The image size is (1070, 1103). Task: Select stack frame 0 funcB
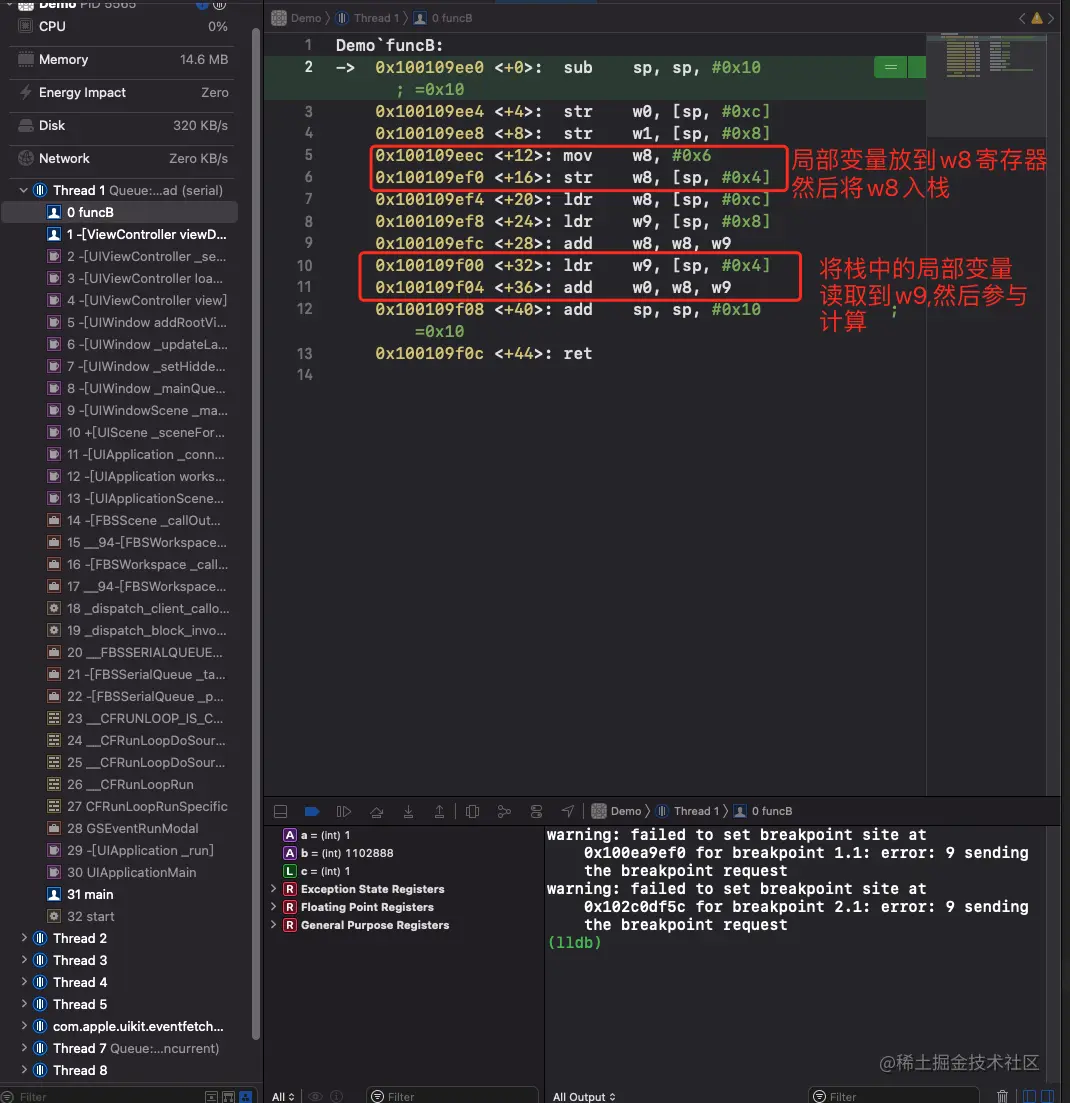(120, 212)
